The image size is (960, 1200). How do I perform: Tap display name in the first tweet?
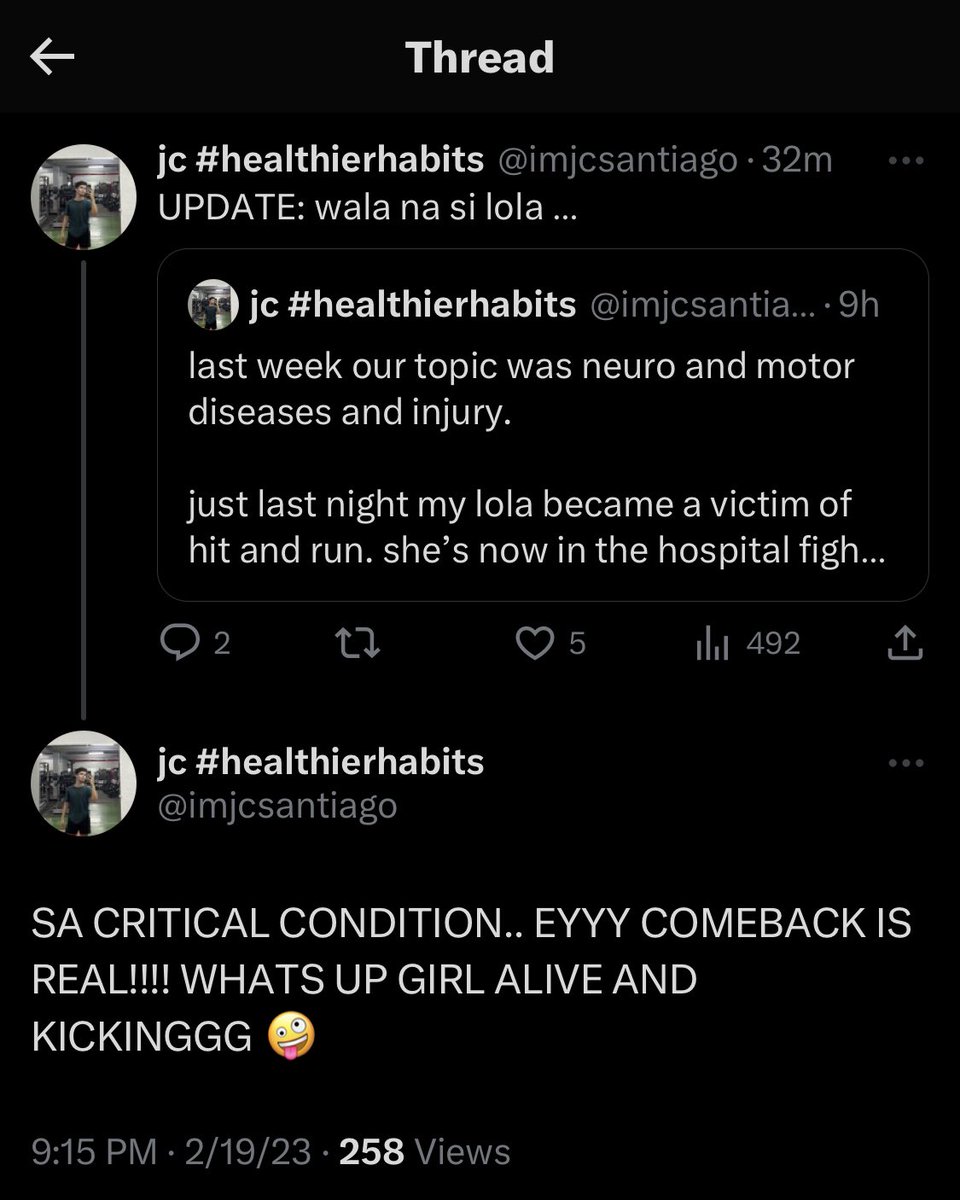321,161
